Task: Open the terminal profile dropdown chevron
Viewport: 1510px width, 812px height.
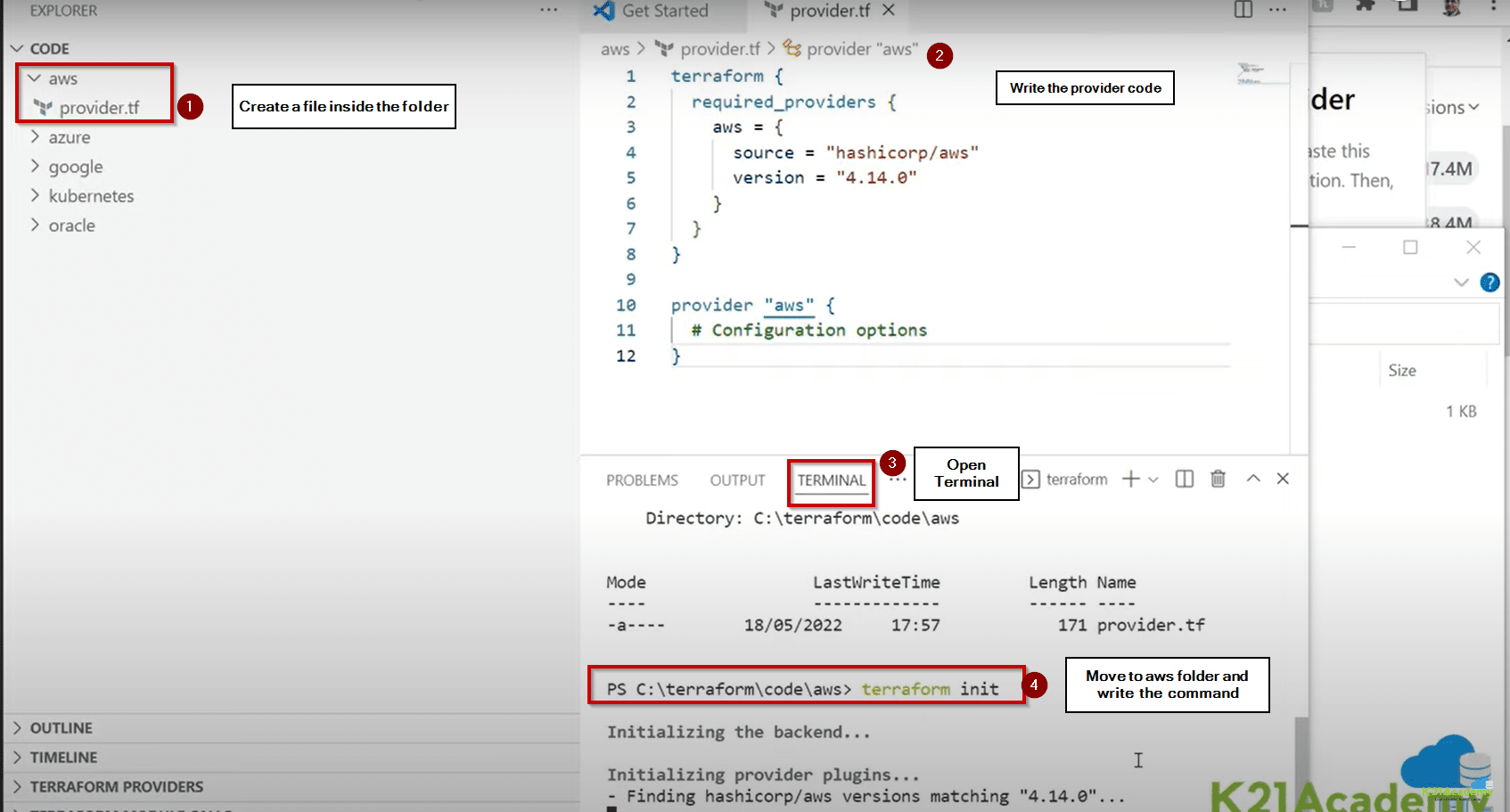Action: 1153,479
